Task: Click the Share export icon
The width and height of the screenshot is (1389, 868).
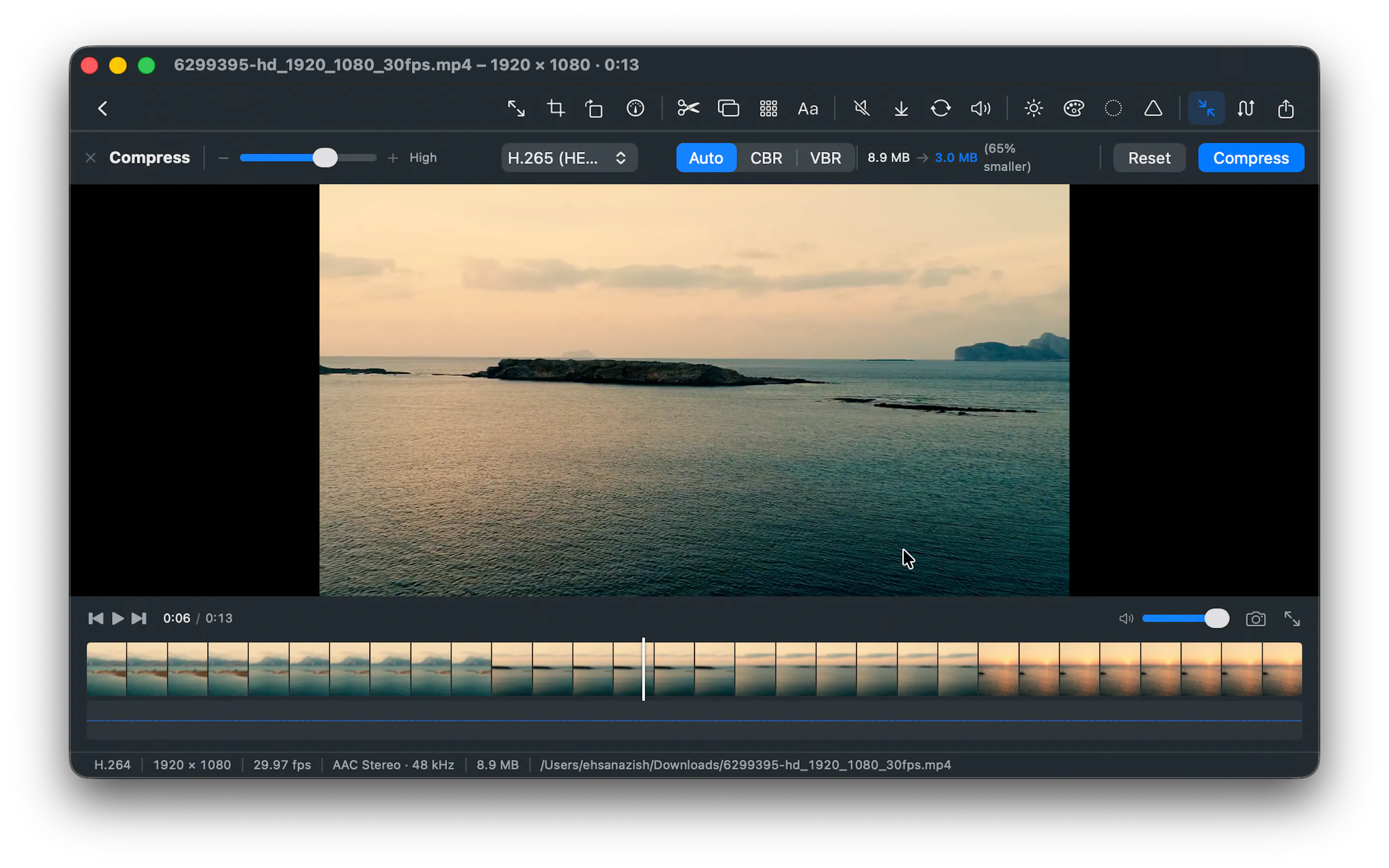Action: coord(1286,108)
